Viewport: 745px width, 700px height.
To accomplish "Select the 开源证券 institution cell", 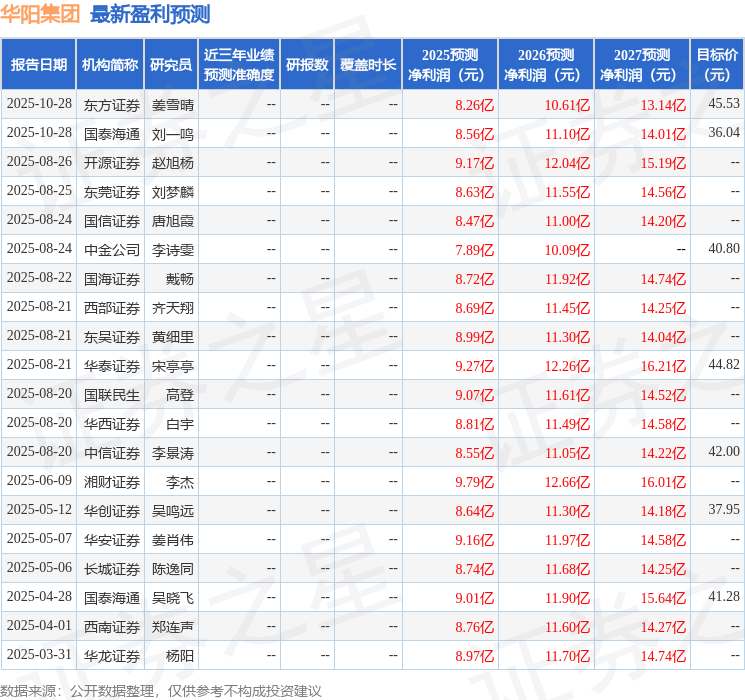I will tap(112, 163).
